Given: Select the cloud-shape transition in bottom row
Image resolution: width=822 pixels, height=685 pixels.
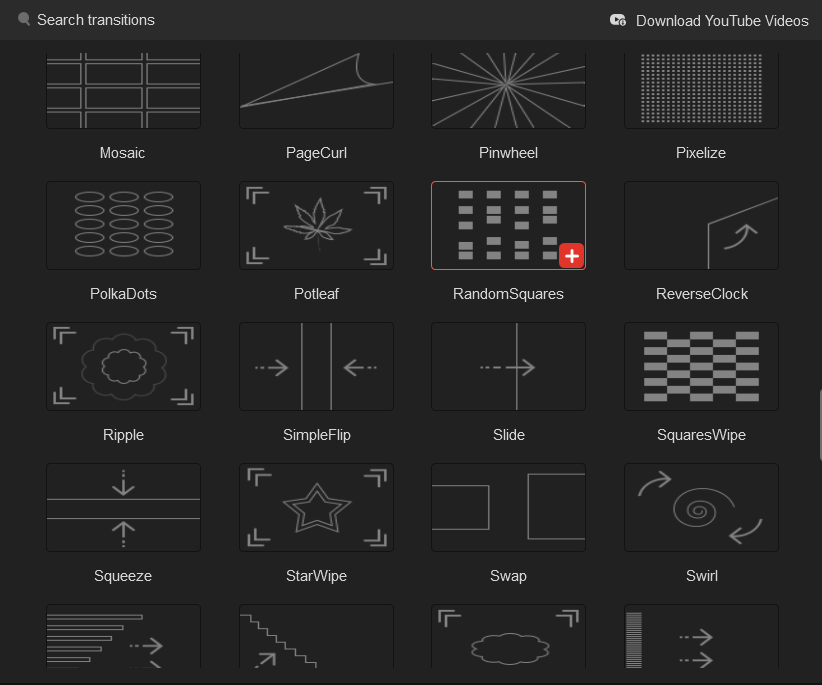Looking at the screenshot, I should (508, 636).
